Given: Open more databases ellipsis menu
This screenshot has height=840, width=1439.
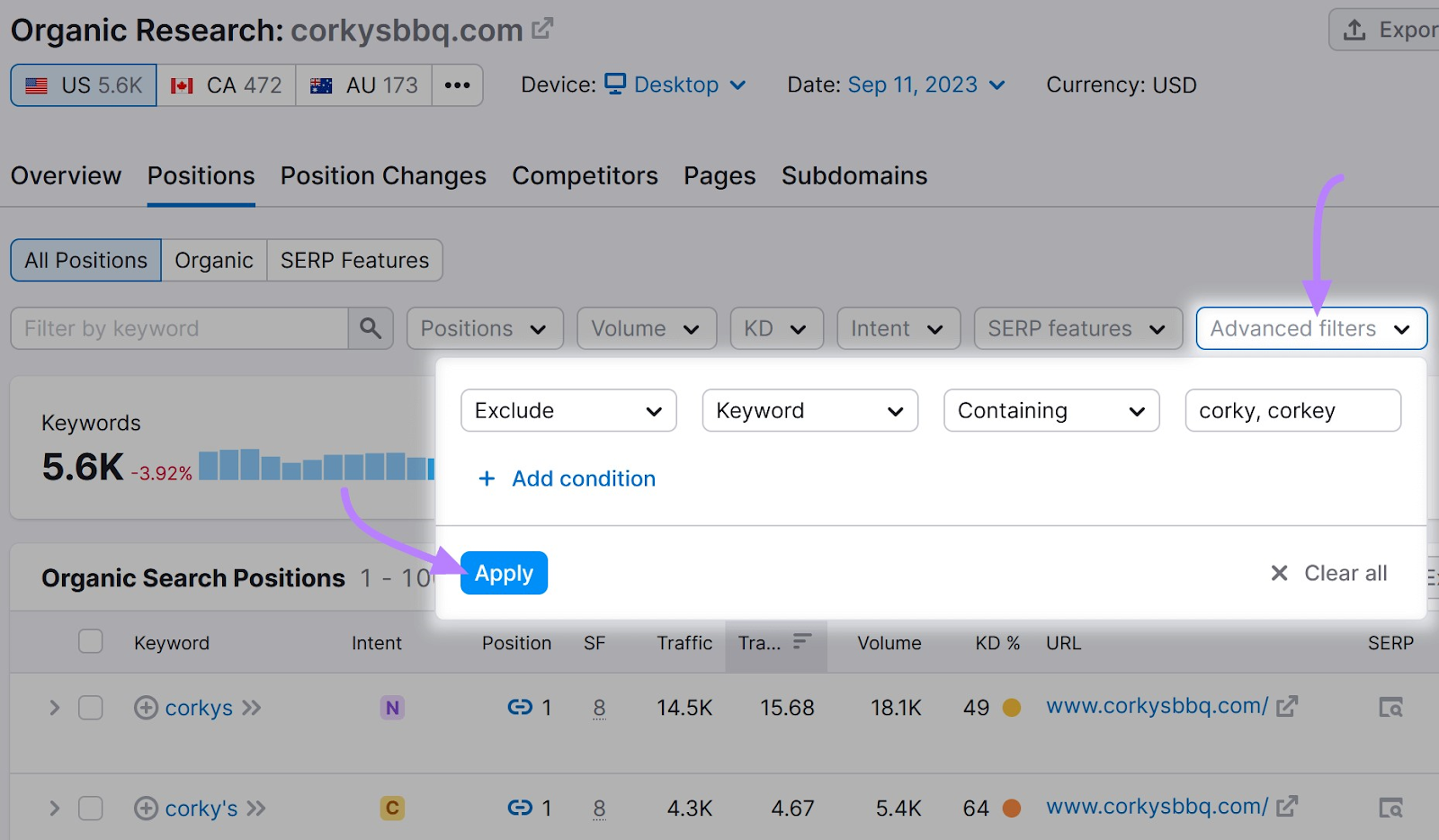Looking at the screenshot, I should click(457, 85).
